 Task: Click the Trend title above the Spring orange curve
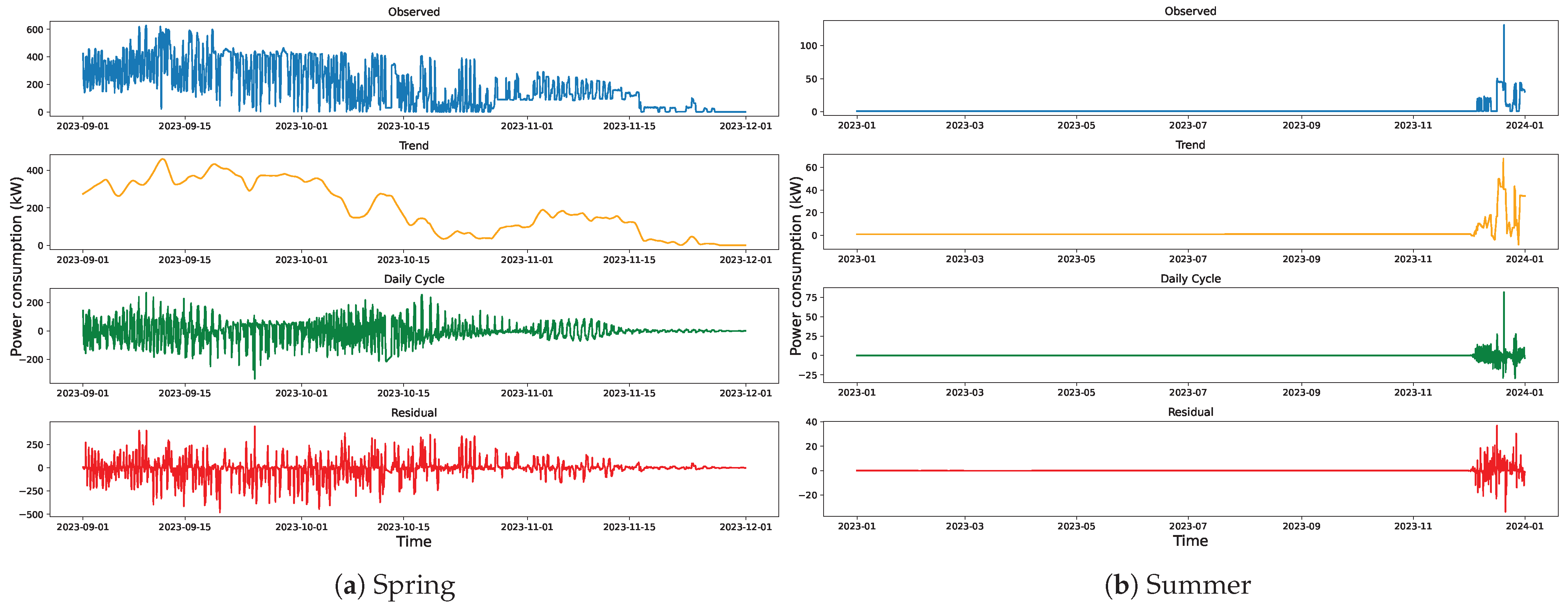(413, 146)
